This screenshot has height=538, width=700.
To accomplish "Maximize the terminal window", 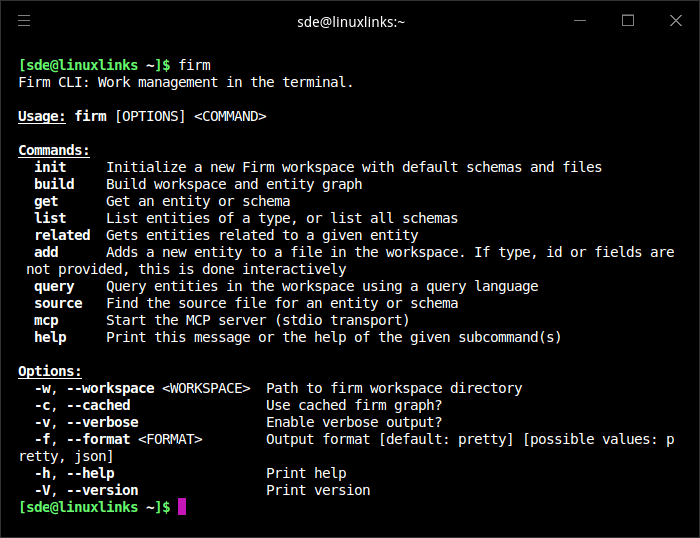I will [x=628, y=20].
